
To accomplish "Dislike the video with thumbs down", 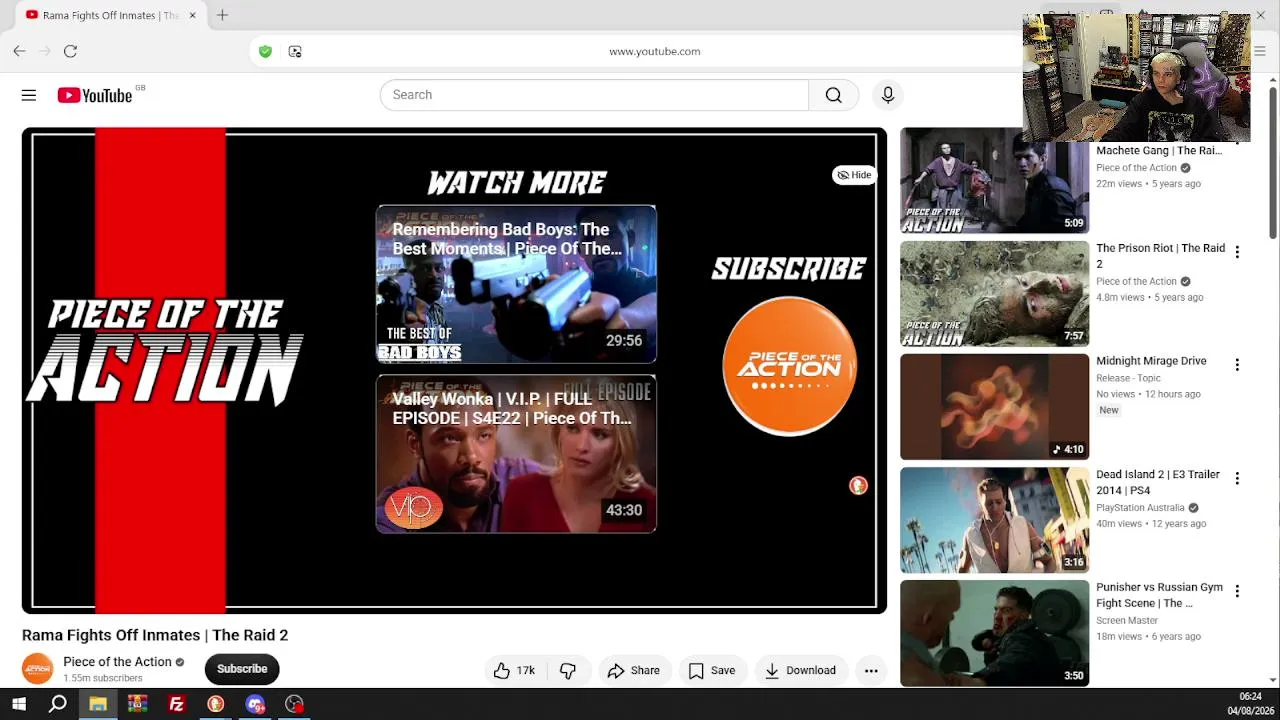I will 568,670.
